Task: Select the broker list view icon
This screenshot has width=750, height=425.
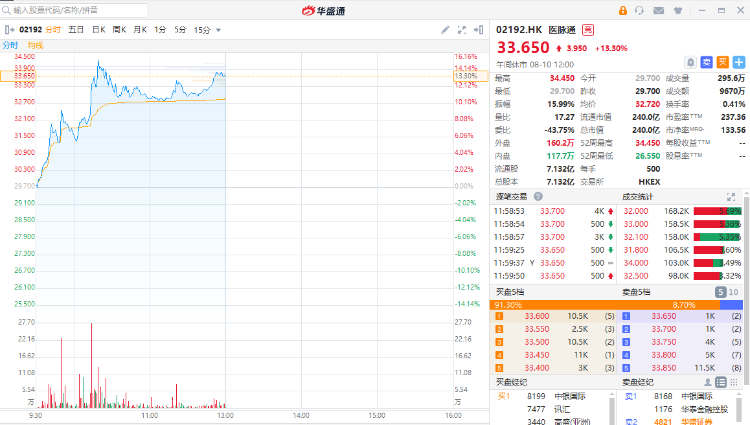Action: 720,382
